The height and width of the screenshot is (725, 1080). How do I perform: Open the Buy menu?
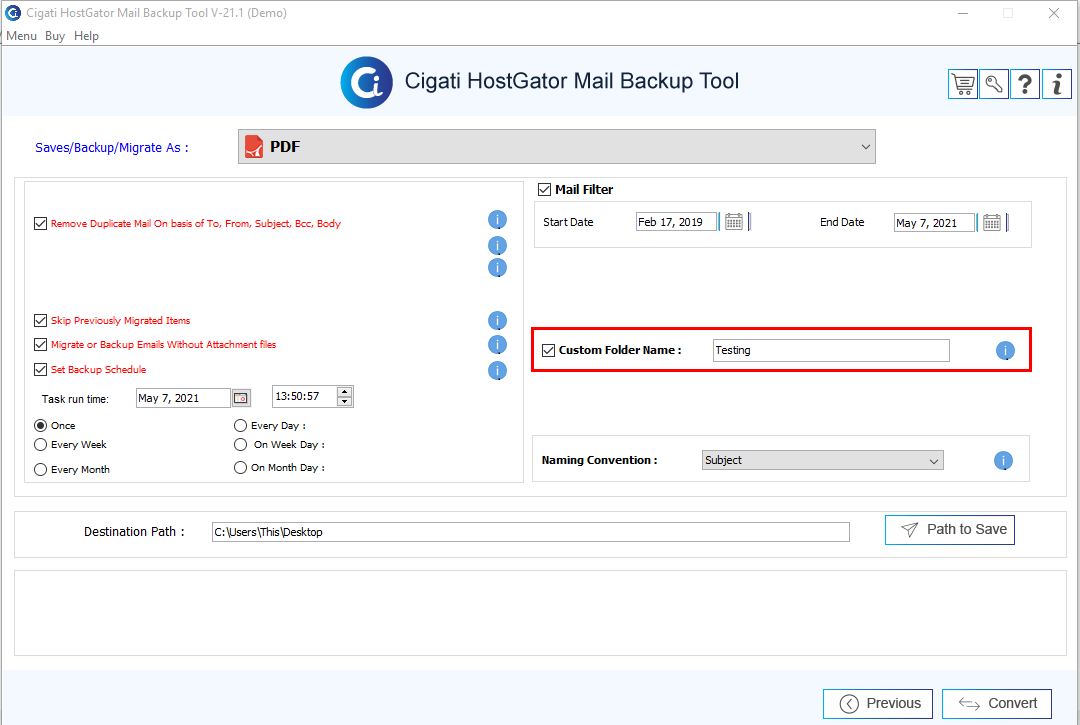click(55, 36)
